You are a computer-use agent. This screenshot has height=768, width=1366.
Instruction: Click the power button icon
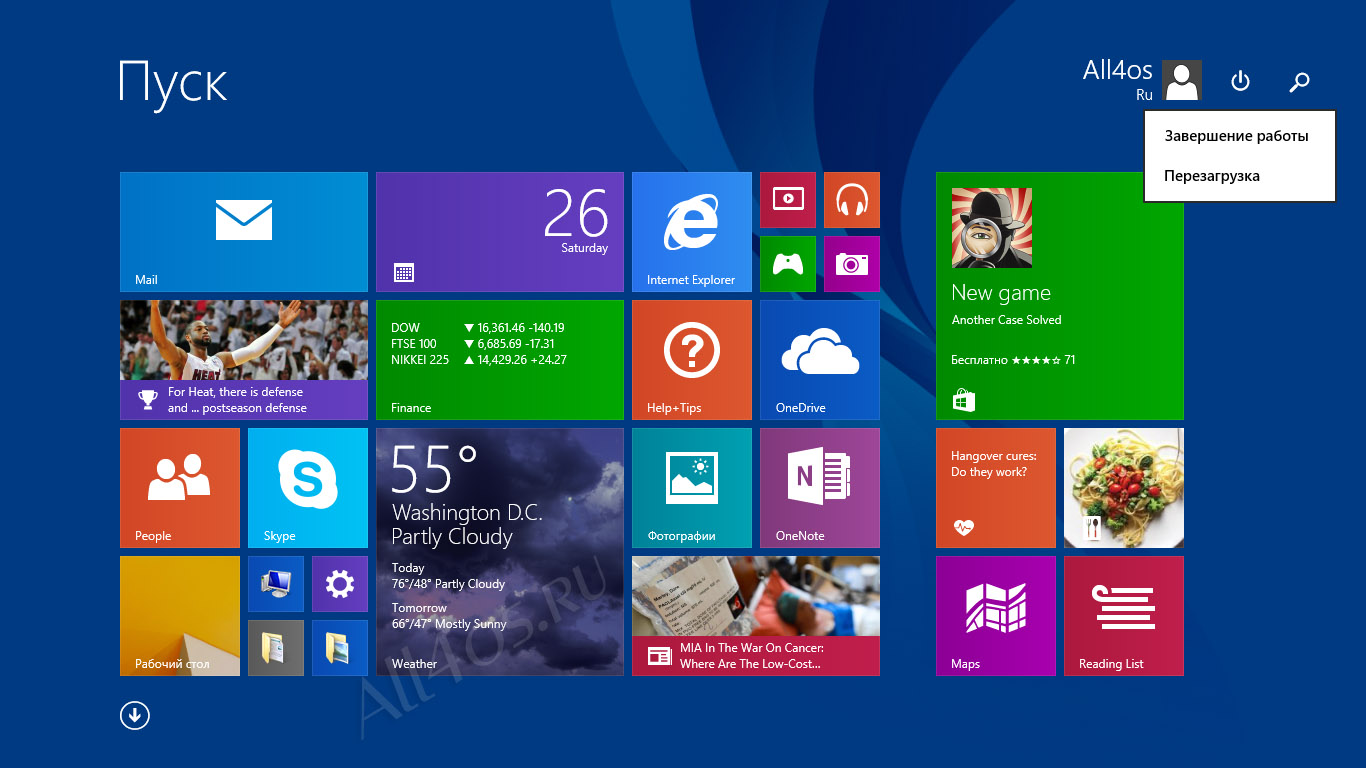click(x=1240, y=81)
